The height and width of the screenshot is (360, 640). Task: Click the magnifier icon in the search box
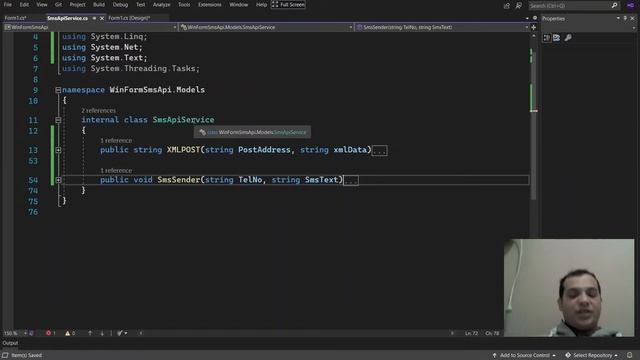pos(614,5)
